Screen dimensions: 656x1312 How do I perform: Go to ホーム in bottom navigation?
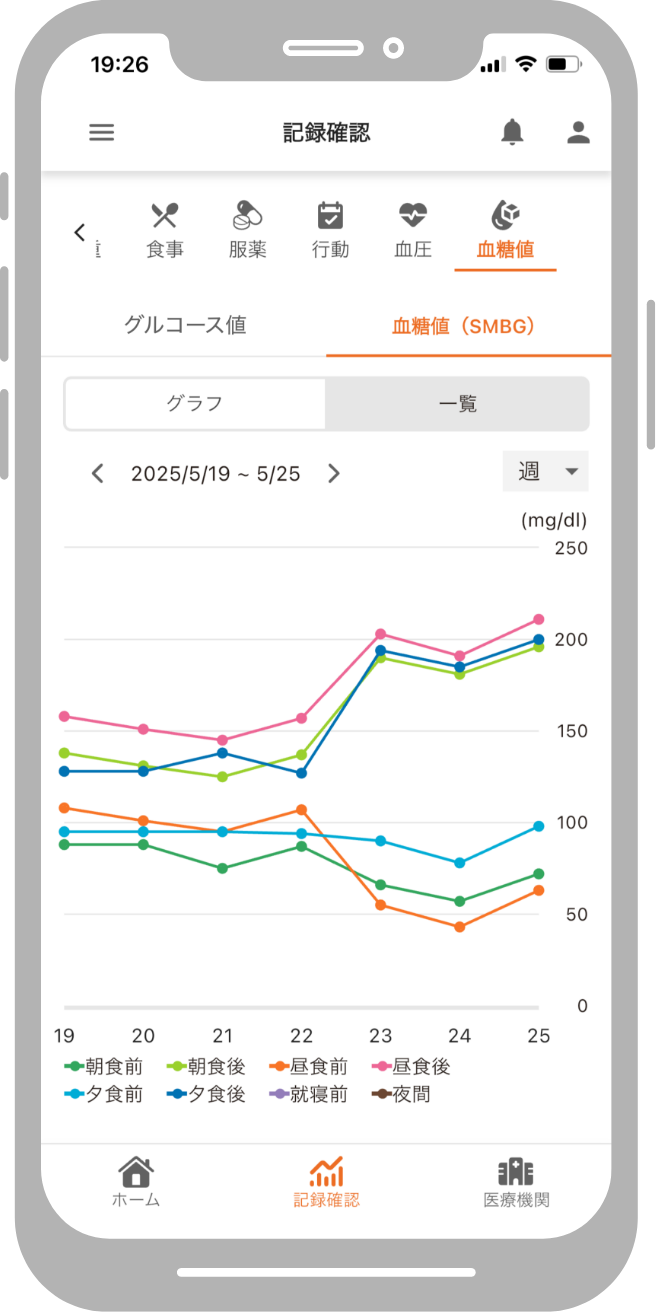[136, 1182]
